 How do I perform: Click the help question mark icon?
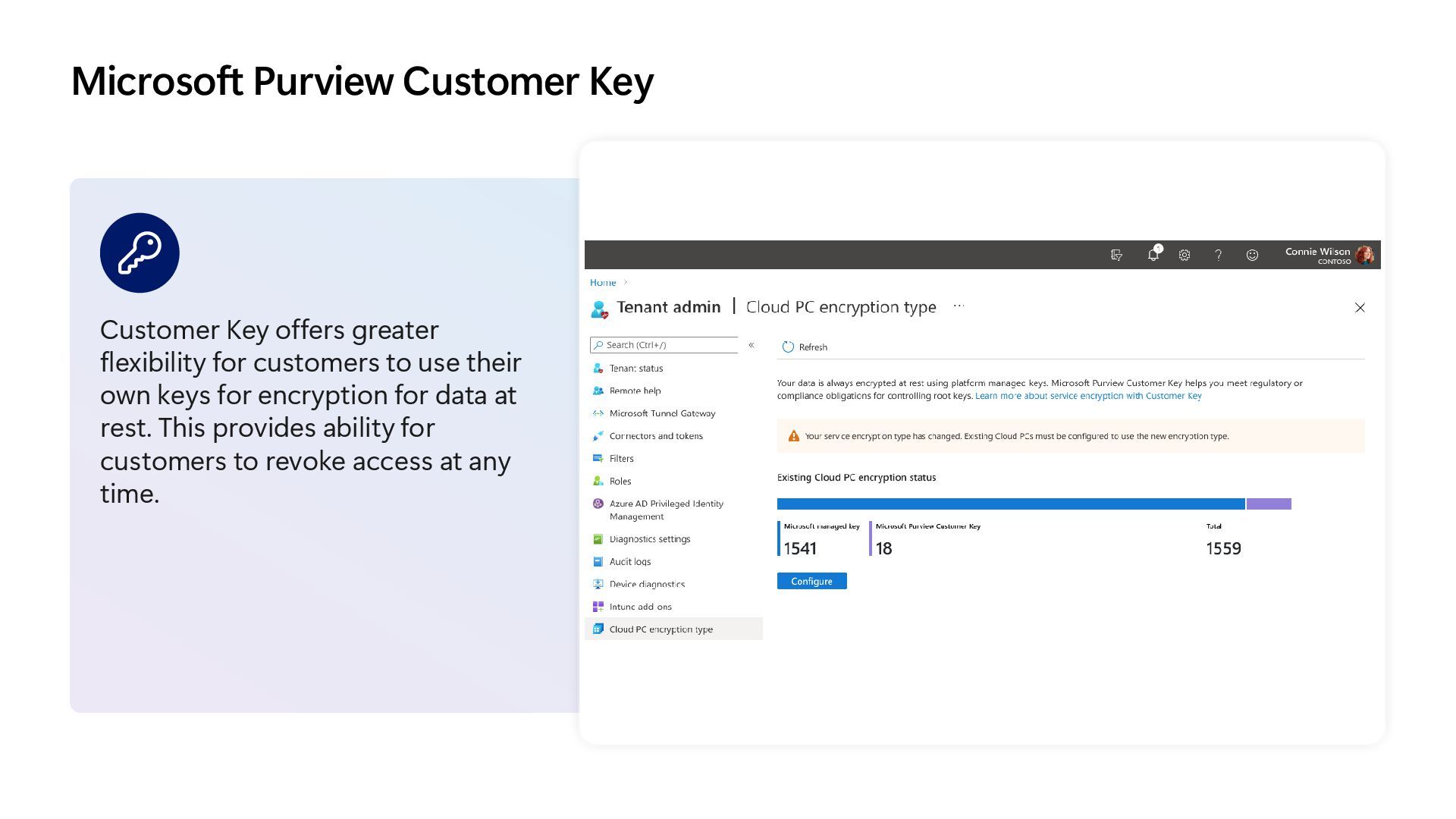click(x=1218, y=256)
